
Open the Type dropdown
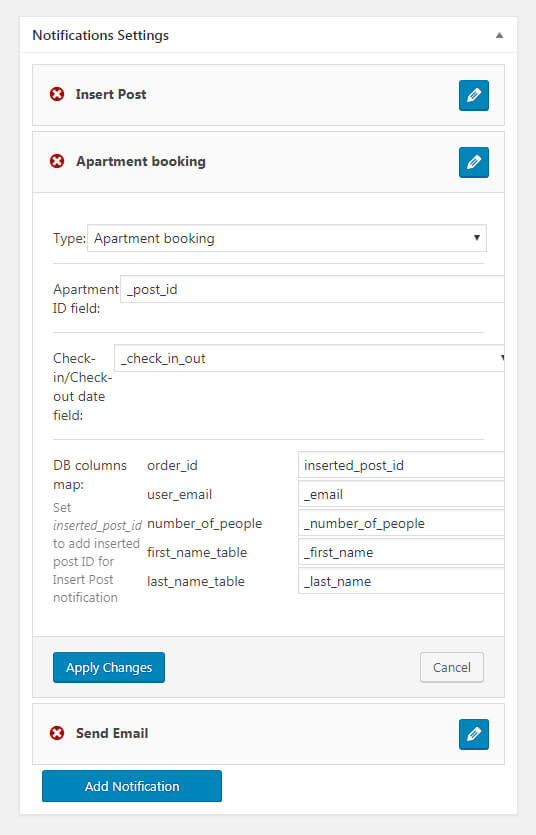[x=287, y=238]
